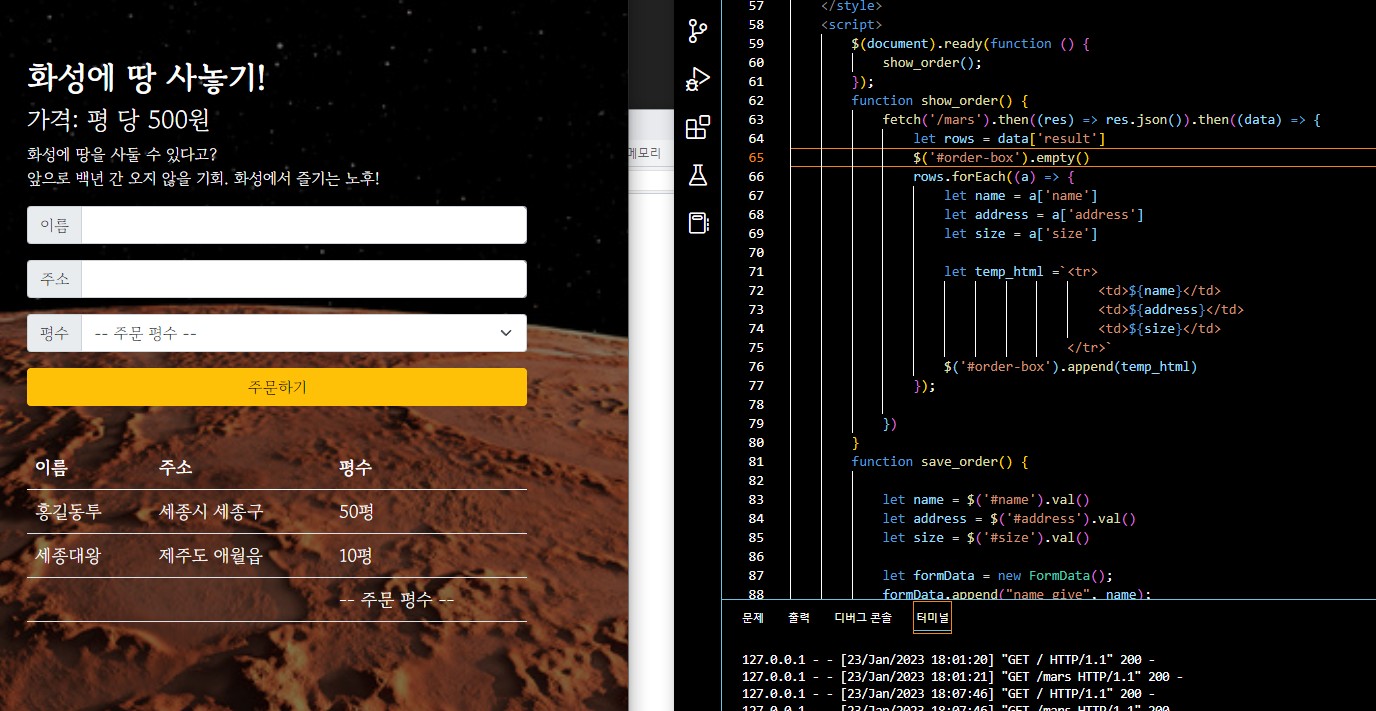The height and width of the screenshot is (711, 1376).
Task: Click '<script>' tag on line 58
Action: tap(851, 25)
